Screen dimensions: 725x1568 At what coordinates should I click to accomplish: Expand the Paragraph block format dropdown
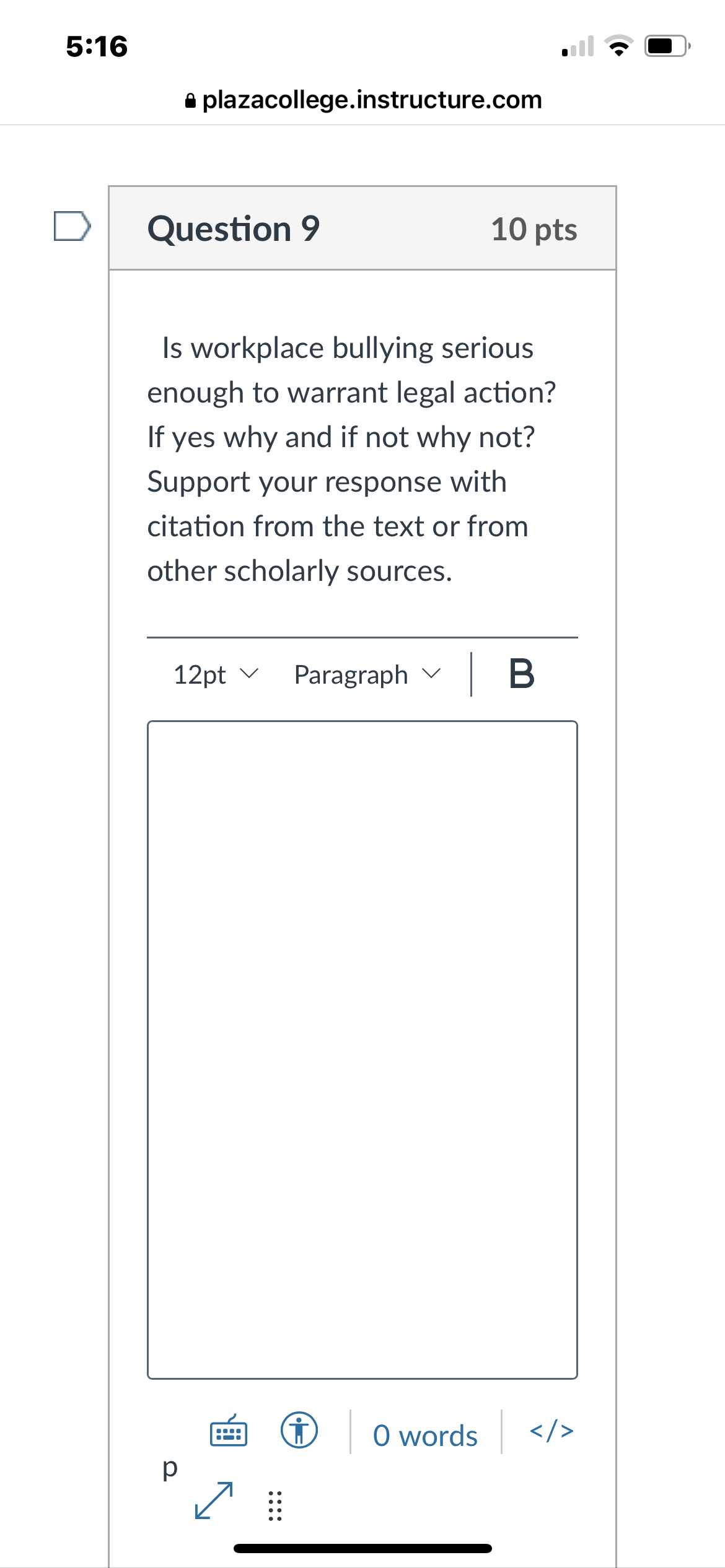point(367,674)
